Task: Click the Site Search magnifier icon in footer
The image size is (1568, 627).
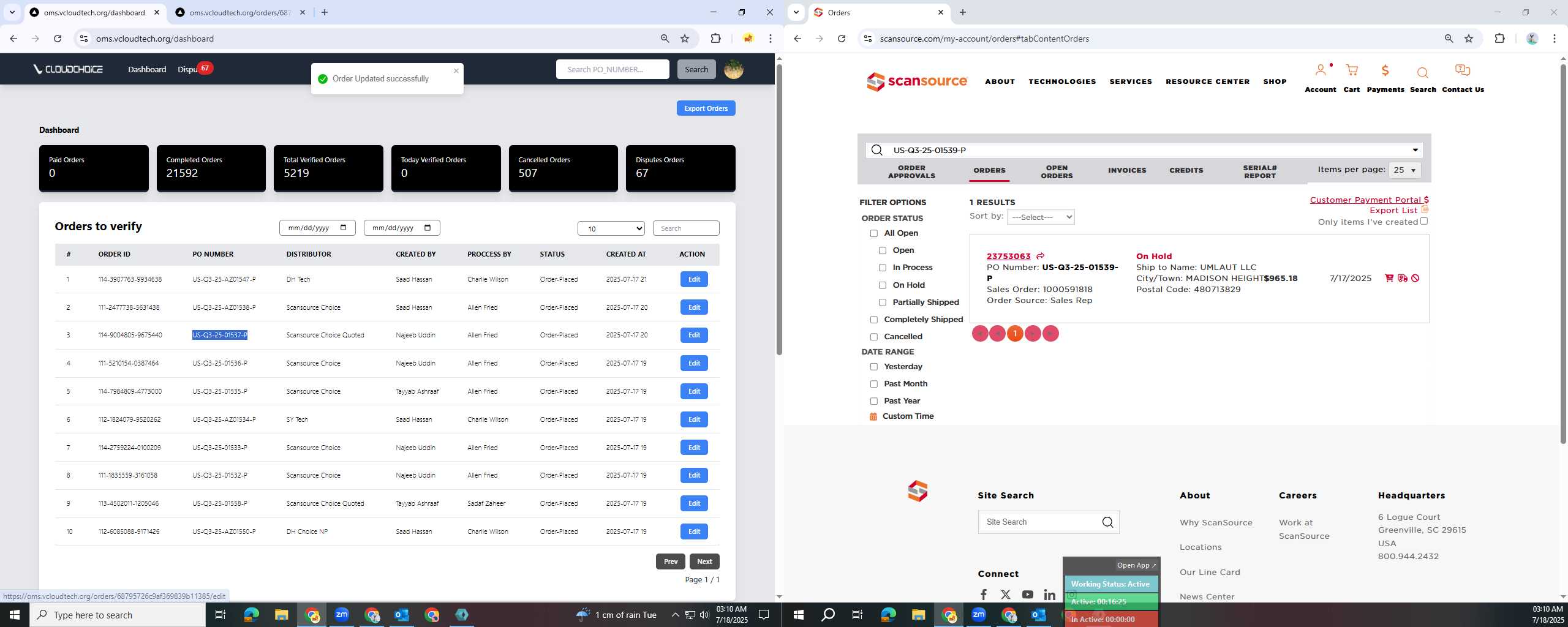Action: click(x=1107, y=522)
